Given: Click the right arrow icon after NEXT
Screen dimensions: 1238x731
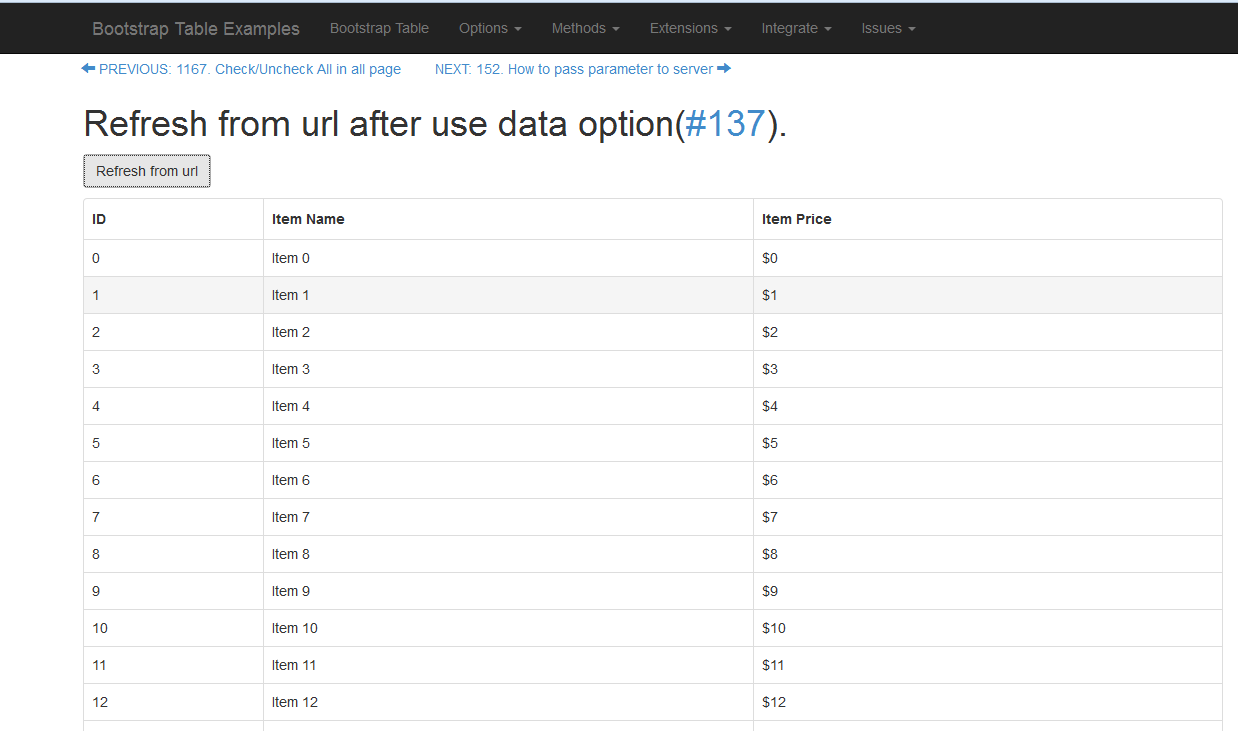Looking at the screenshot, I should coord(724,68).
